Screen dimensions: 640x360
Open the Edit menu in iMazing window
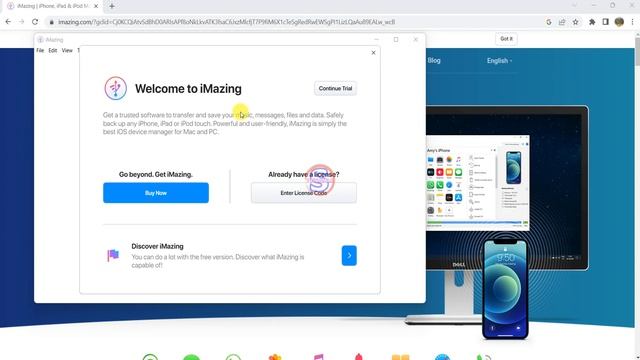[53, 51]
